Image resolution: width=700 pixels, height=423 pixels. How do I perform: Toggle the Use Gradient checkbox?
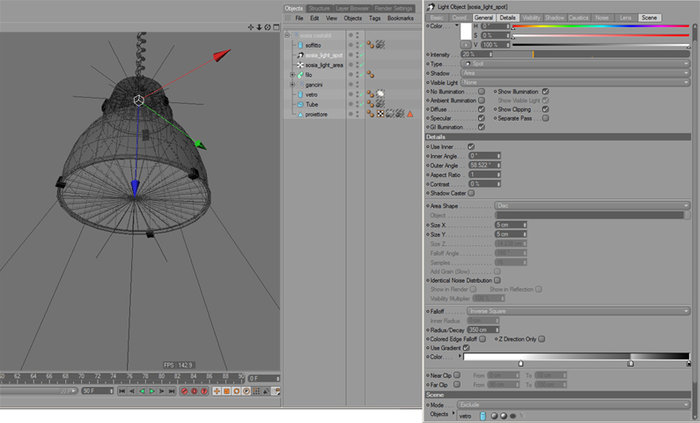(466, 348)
